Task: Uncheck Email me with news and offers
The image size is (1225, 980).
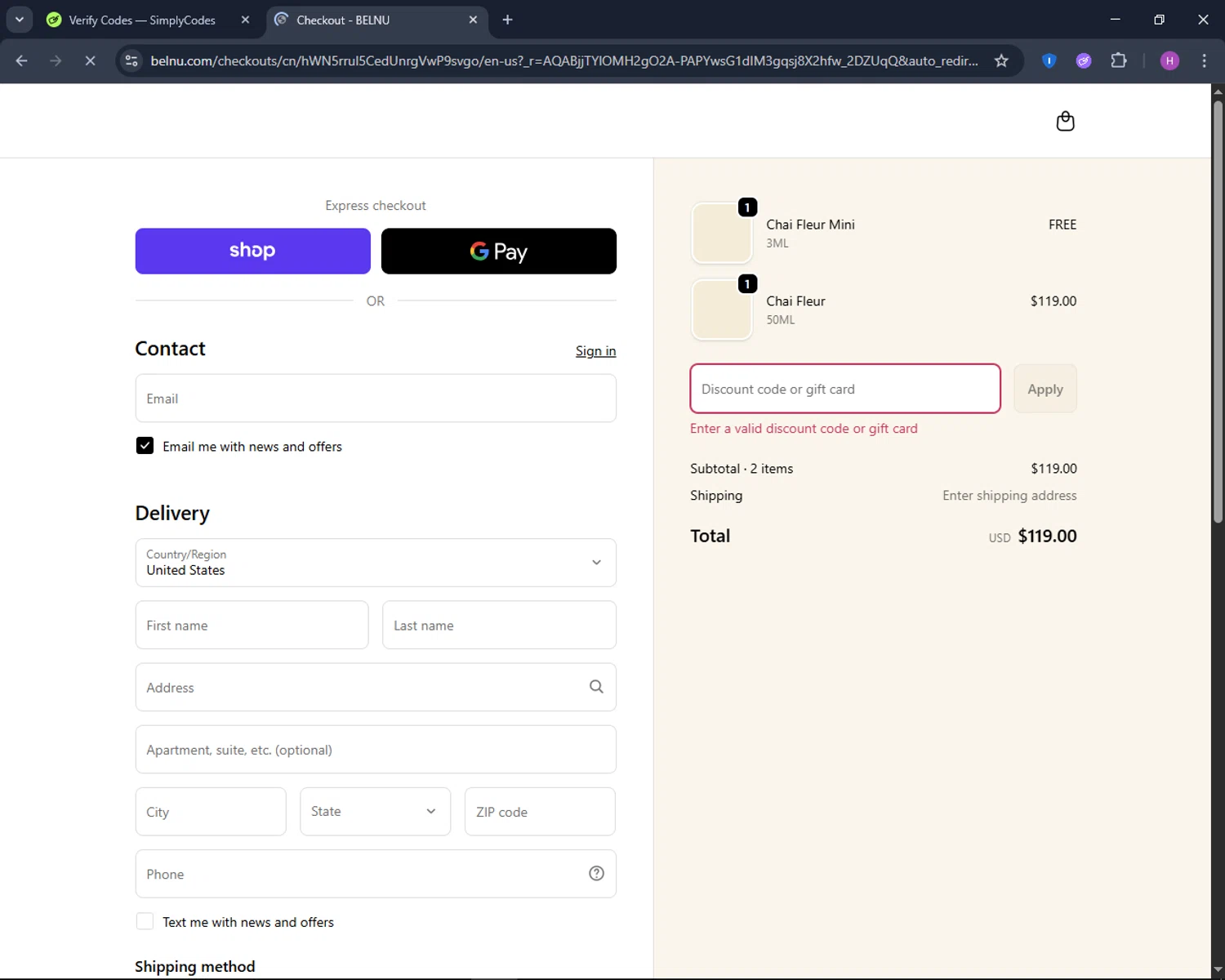Action: tap(145, 446)
